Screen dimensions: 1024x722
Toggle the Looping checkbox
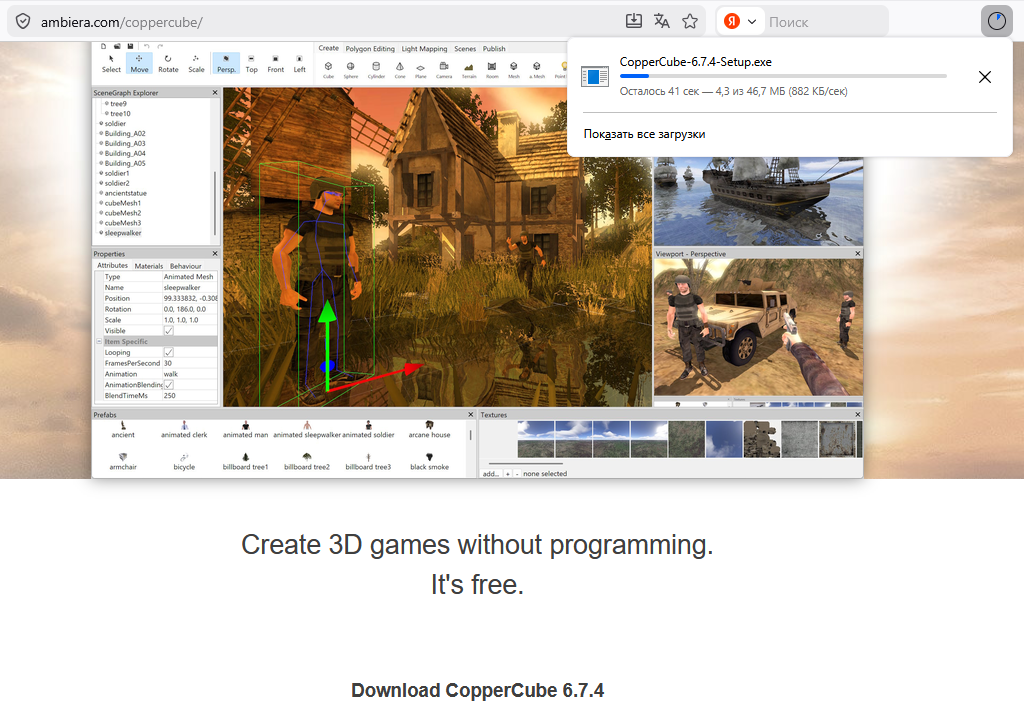[168, 353]
